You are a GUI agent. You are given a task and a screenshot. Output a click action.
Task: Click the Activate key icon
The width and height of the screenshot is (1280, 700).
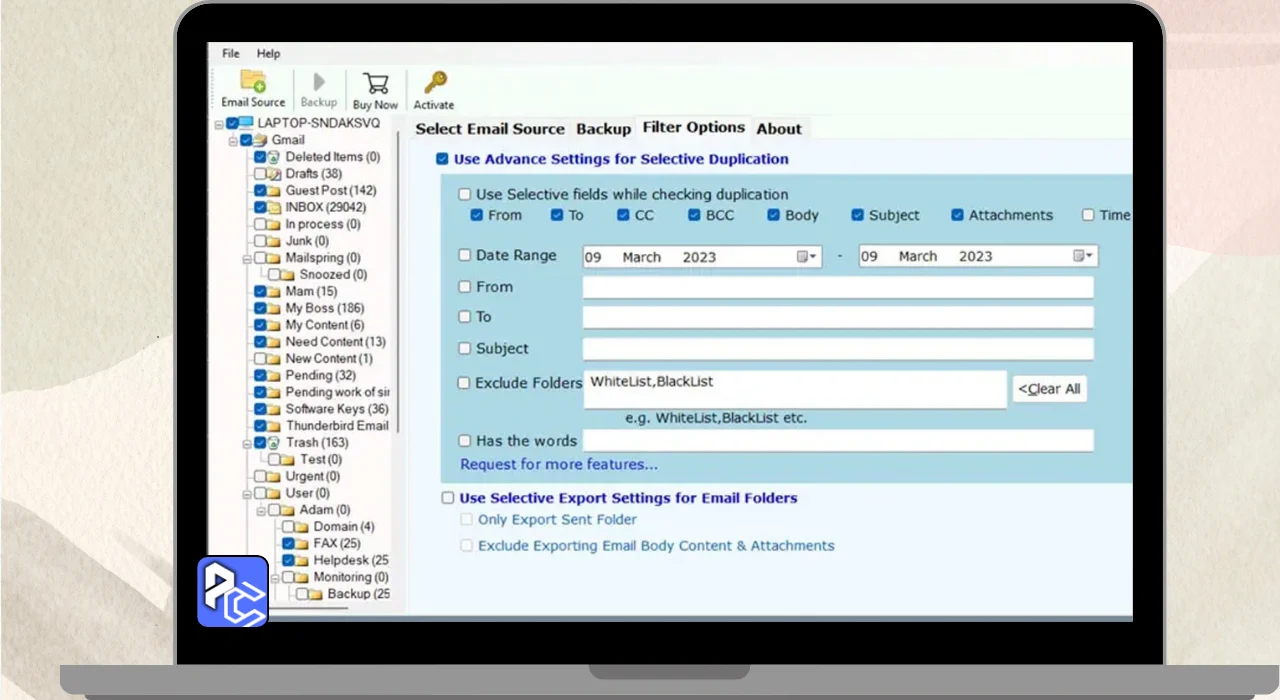434,83
